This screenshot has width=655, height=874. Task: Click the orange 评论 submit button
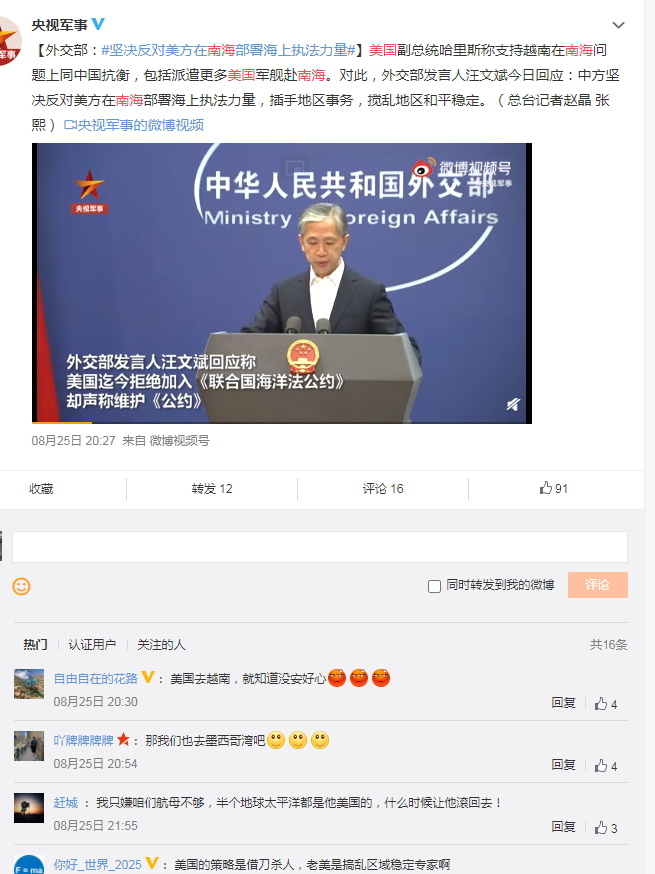tap(598, 585)
